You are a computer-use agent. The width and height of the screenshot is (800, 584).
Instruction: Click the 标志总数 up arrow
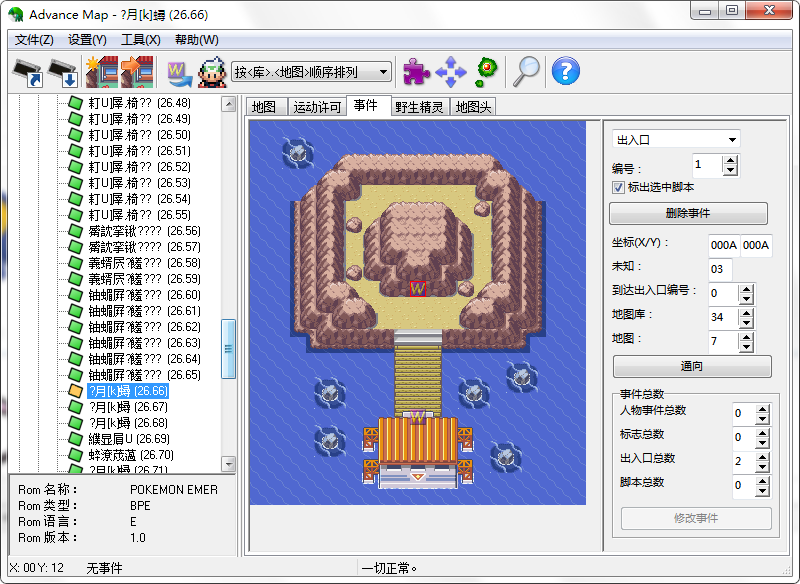click(762, 433)
